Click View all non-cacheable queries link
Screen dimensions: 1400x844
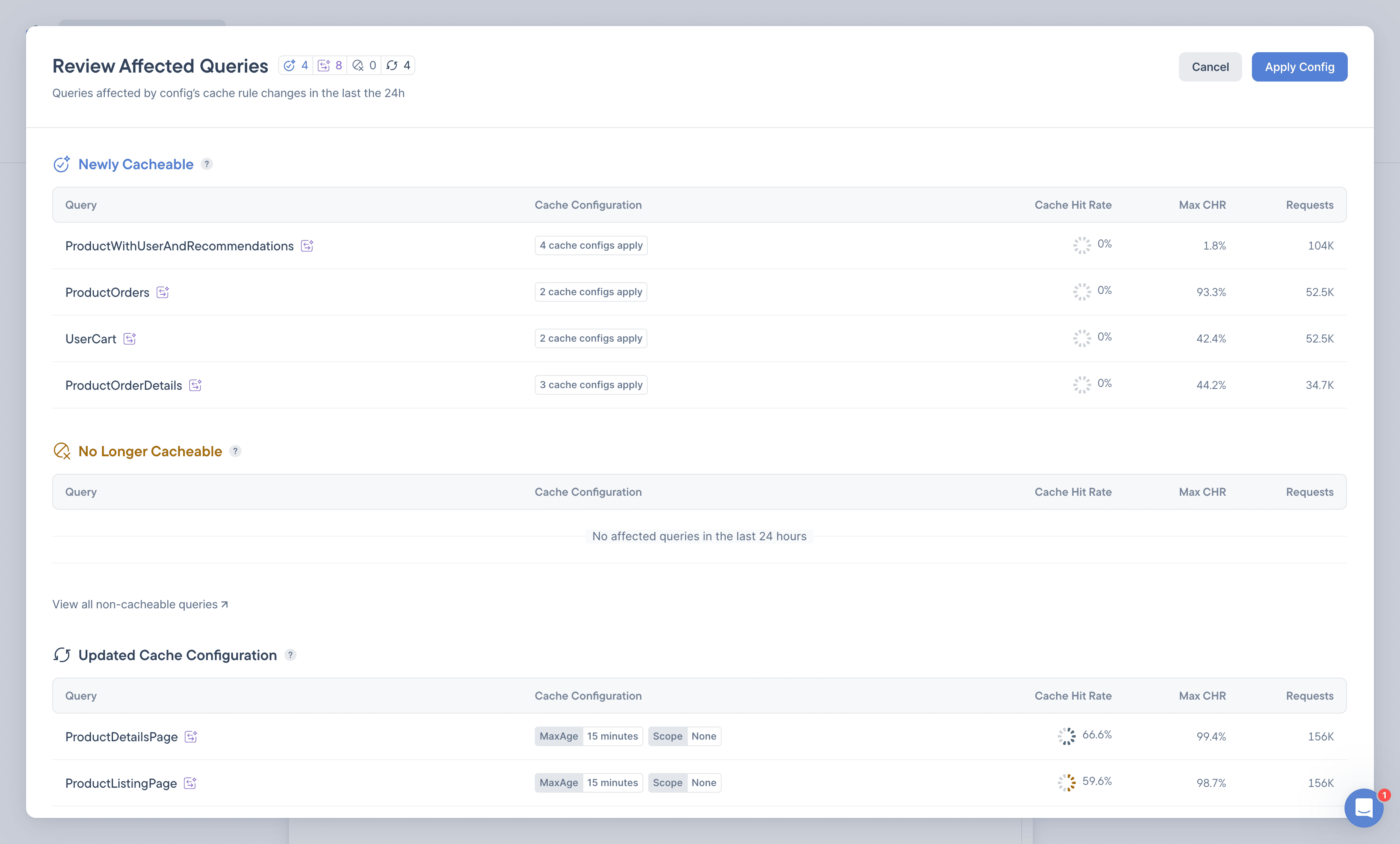(x=140, y=604)
